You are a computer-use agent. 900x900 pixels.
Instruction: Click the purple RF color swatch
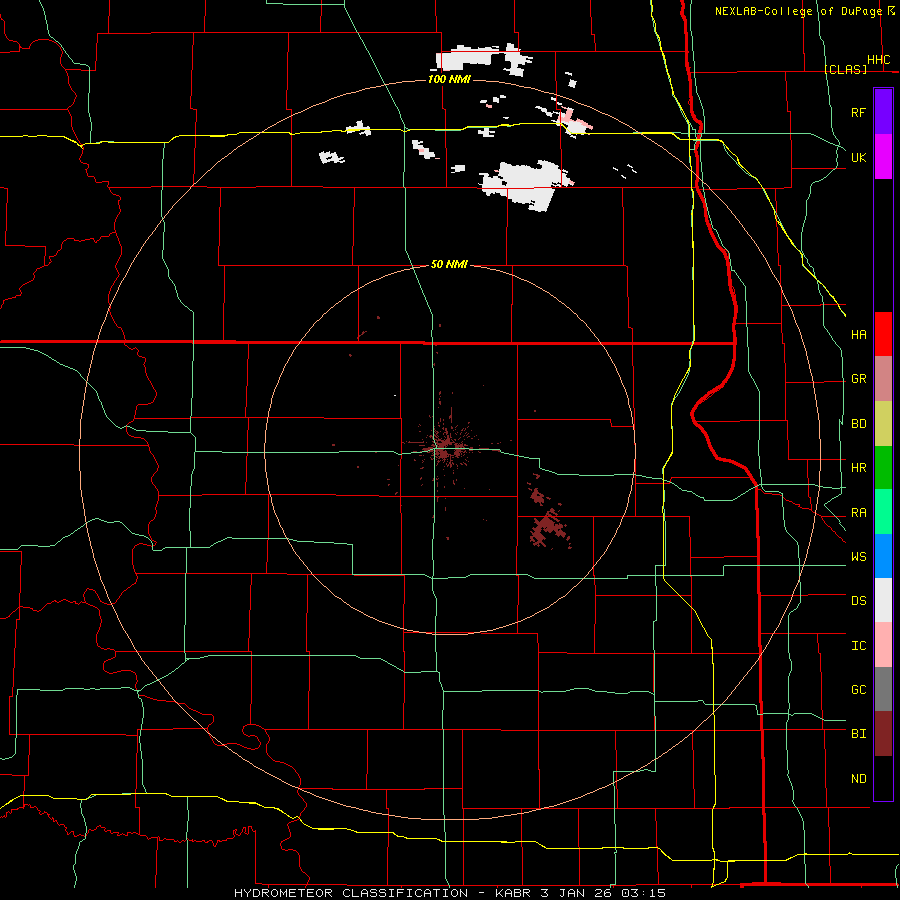883,112
